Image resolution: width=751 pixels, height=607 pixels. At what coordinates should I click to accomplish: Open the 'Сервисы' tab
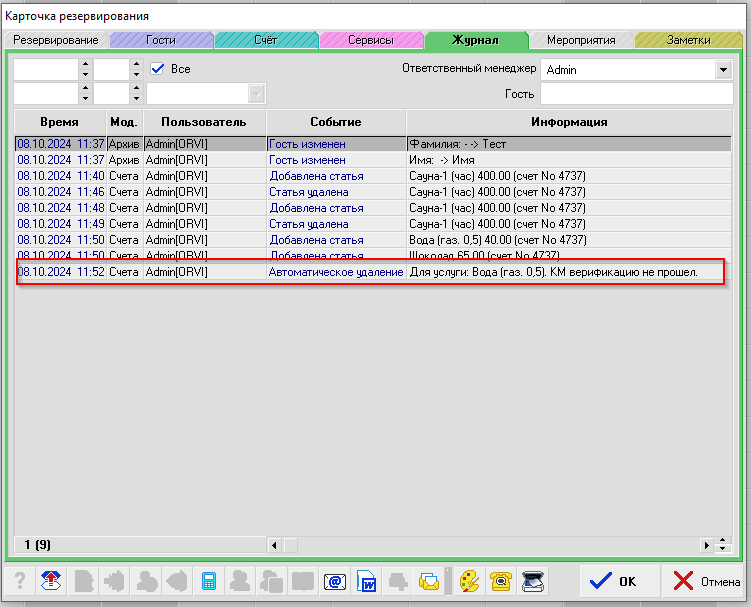tap(370, 40)
